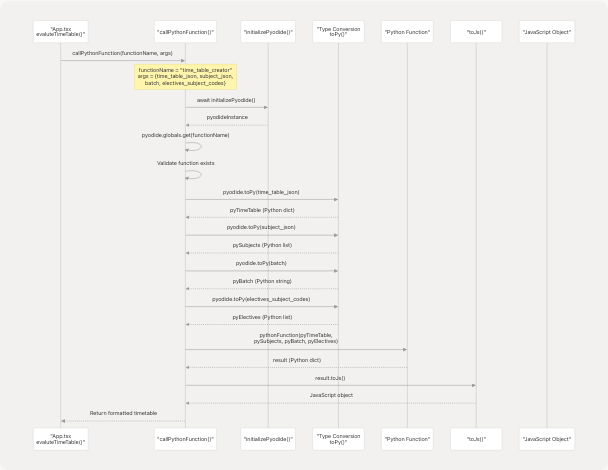Select the top toJs() participant box
The width and height of the screenshot is (608, 470).
(x=476, y=31)
